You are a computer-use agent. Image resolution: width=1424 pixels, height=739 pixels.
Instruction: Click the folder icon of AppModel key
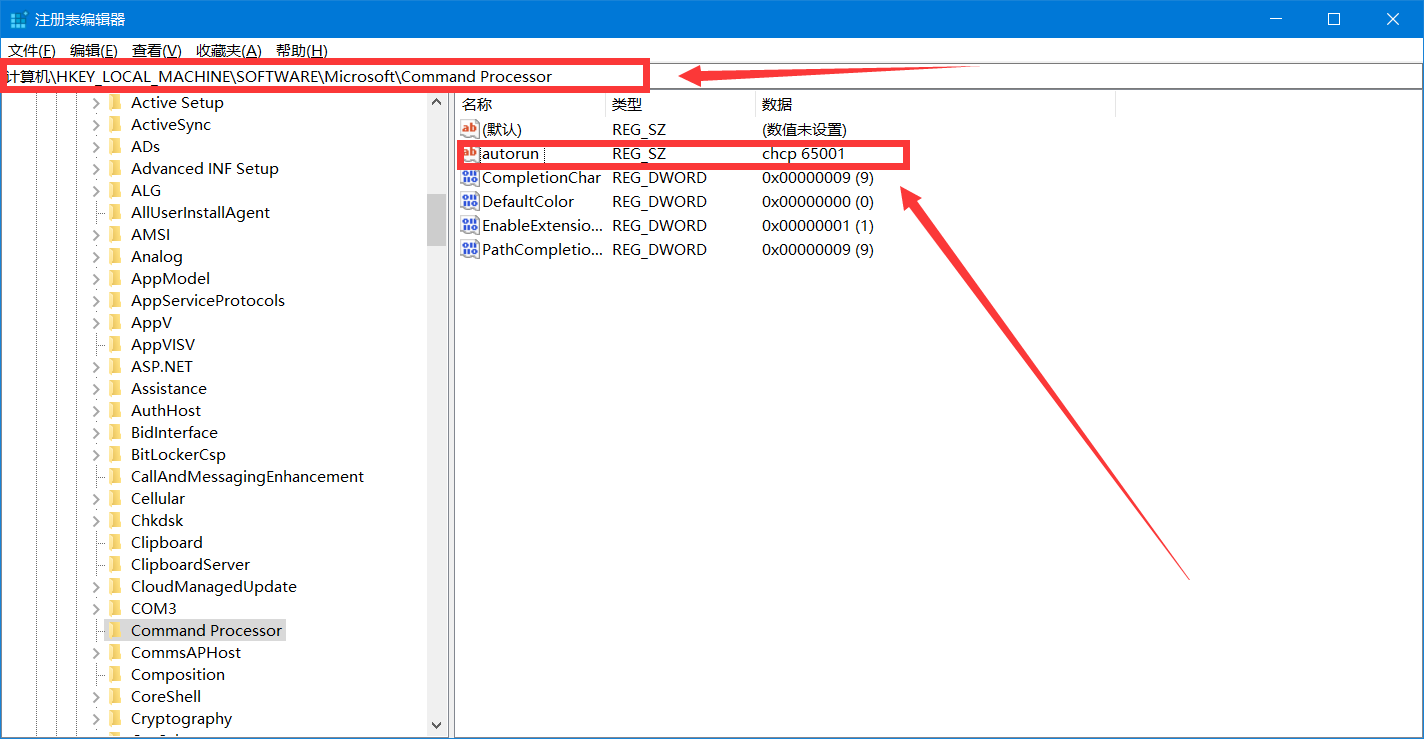pos(115,278)
